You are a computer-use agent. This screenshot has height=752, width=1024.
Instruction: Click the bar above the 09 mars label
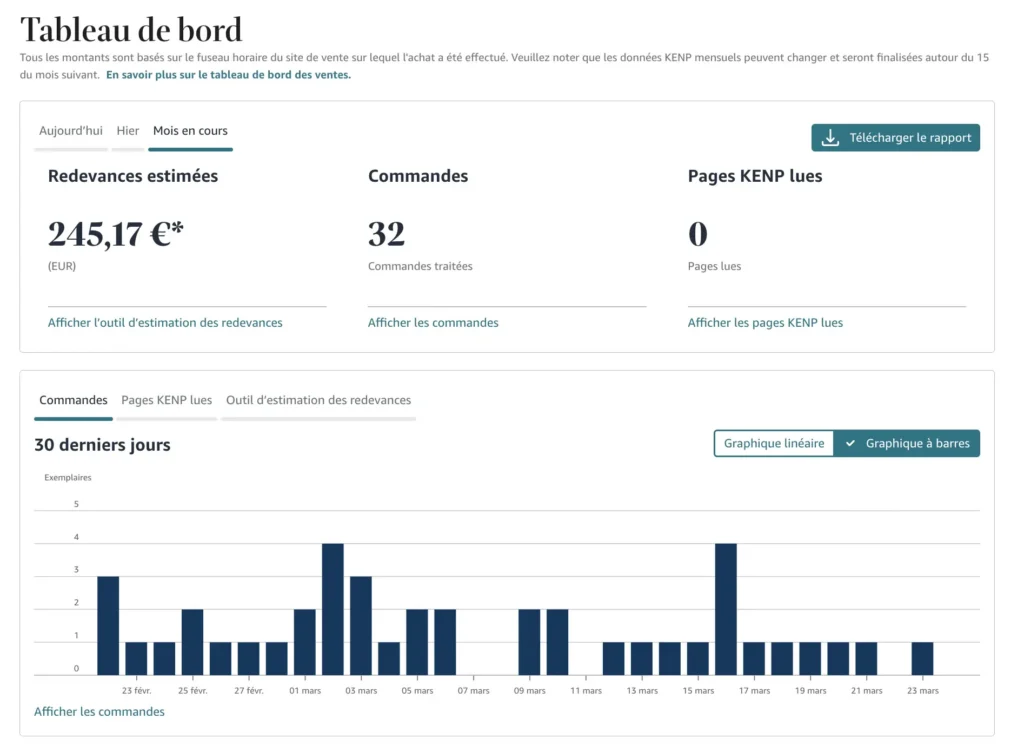(529, 642)
